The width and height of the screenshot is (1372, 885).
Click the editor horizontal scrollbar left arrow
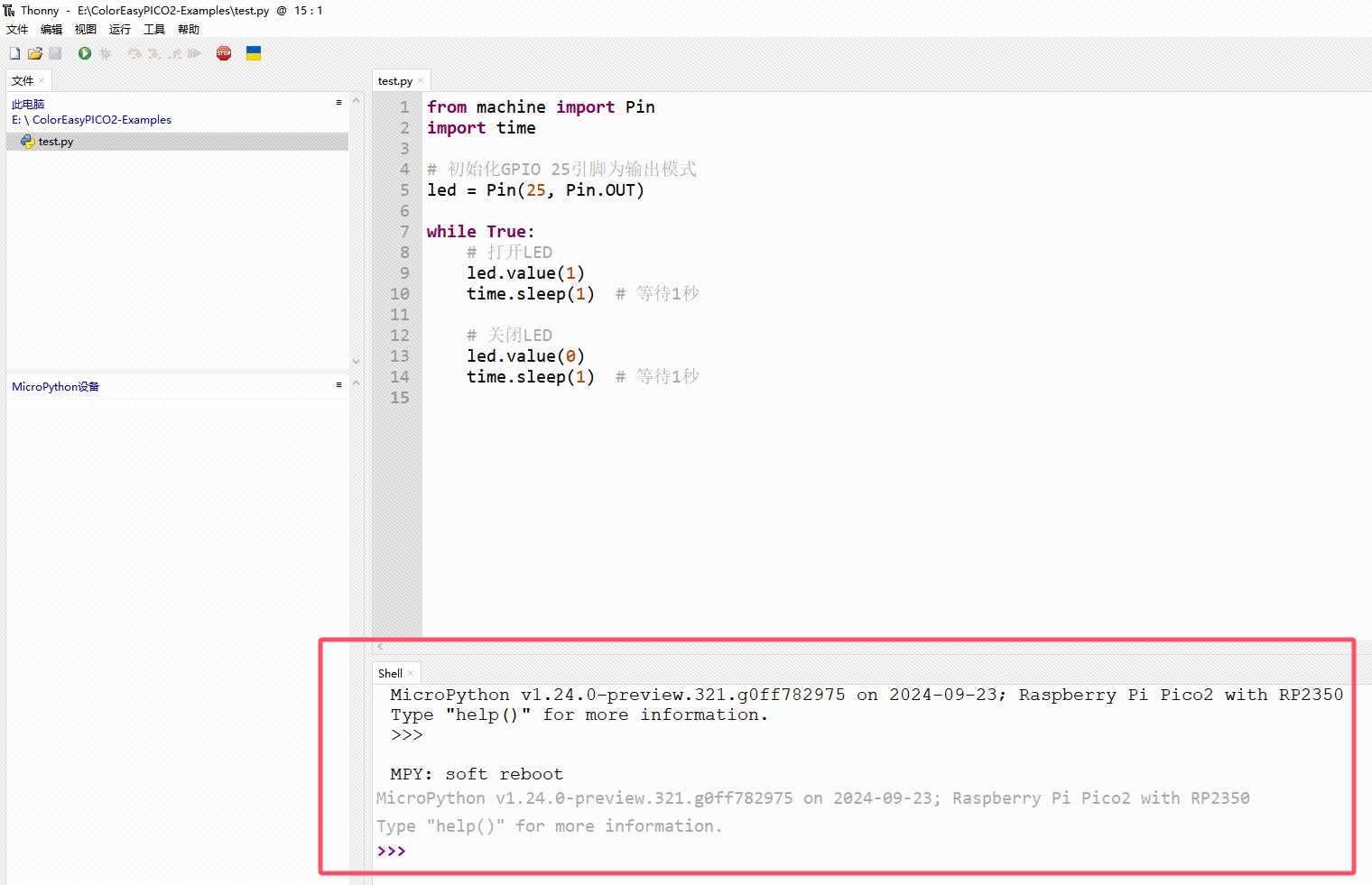point(380,646)
